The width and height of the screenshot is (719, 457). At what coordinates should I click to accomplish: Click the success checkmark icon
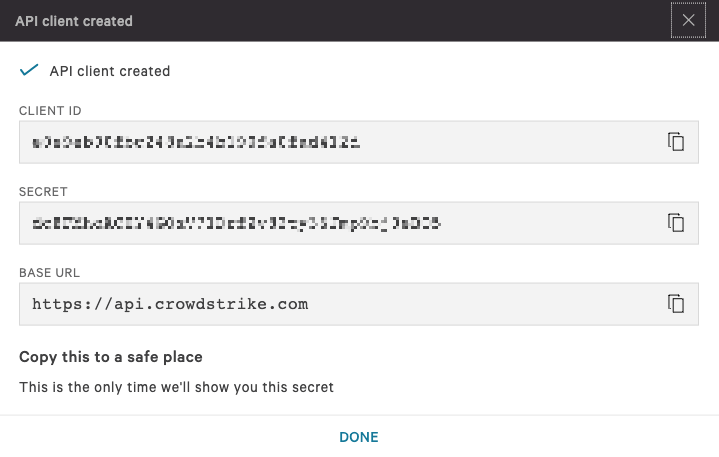(x=29, y=70)
